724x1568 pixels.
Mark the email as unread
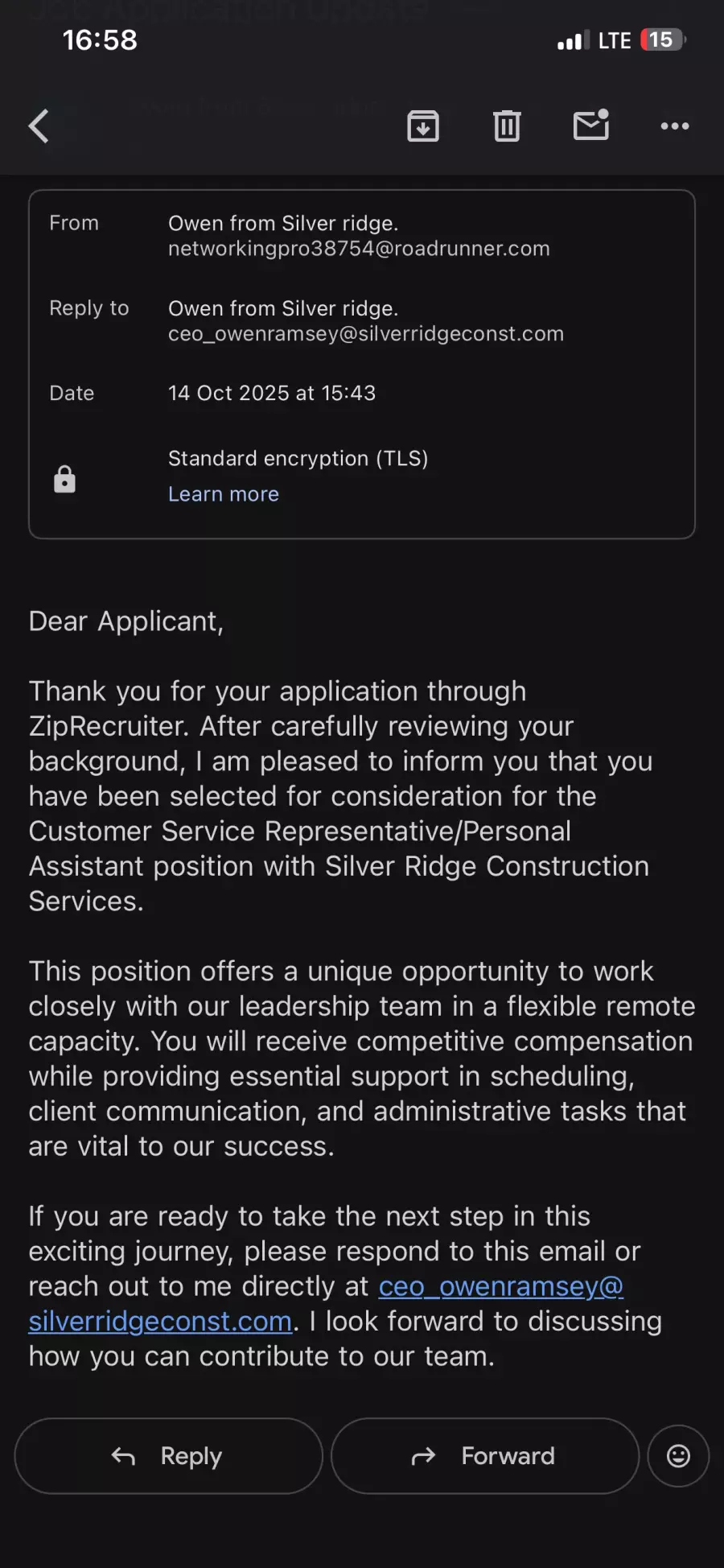coord(590,126)
